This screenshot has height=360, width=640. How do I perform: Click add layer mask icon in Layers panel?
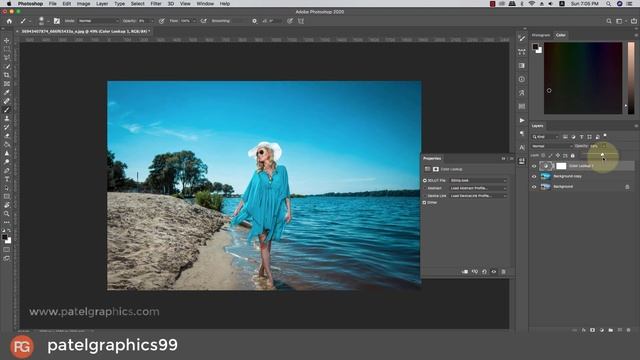click(x=593, y=330)
